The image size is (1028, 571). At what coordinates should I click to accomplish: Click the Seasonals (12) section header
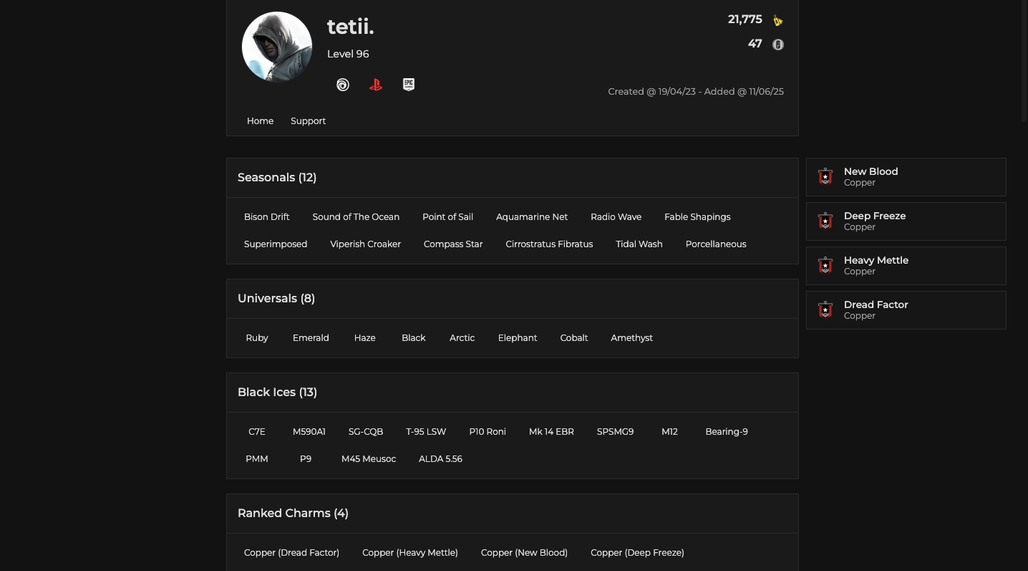pyautogui.click(x=277, y=178)
